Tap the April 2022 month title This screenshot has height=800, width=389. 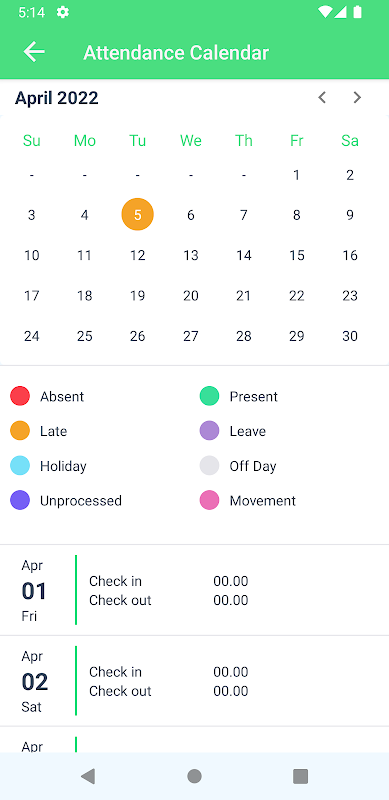coord(57,97)
